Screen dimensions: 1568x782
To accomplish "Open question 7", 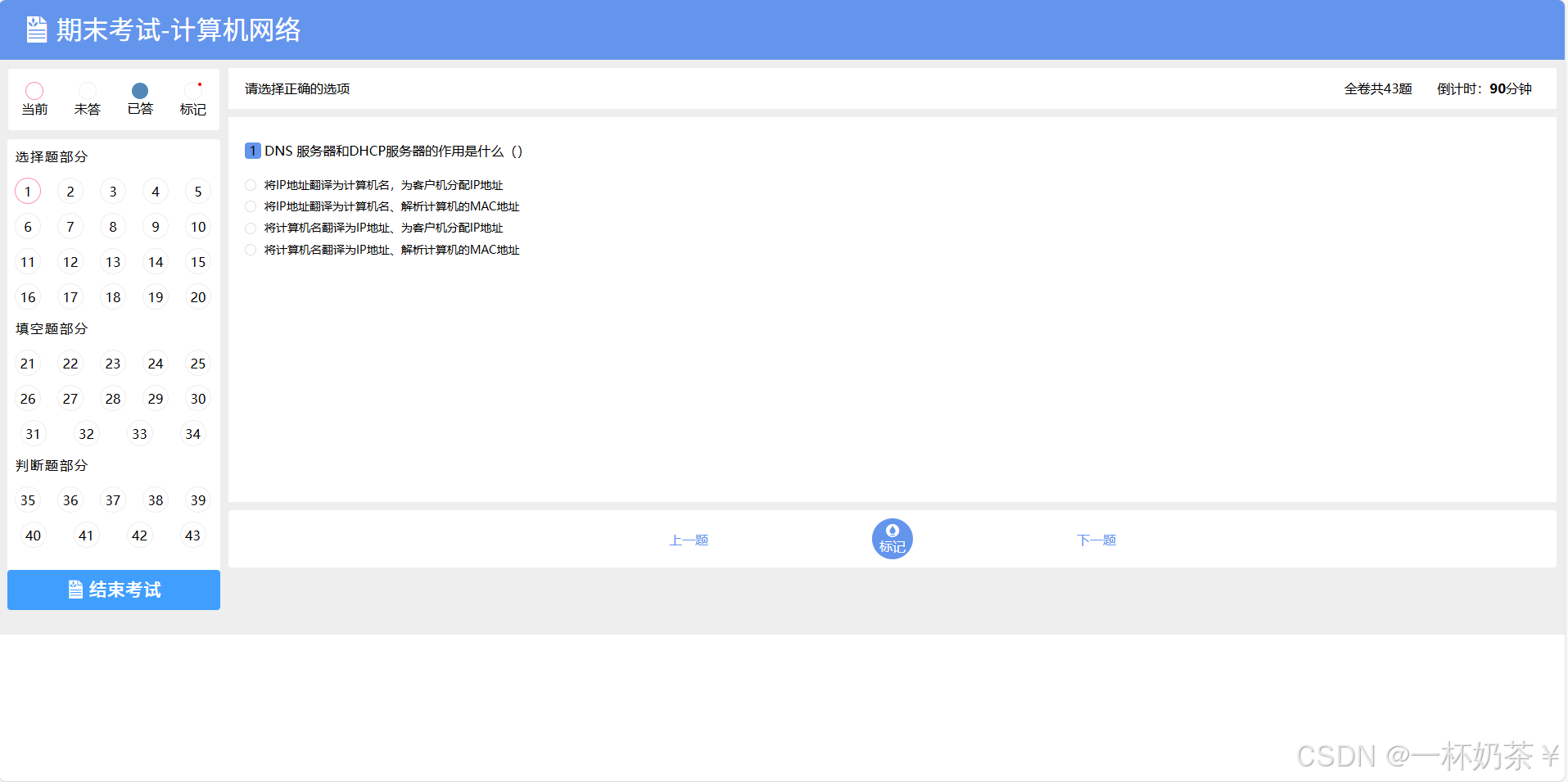I will (x=70, y=227).
